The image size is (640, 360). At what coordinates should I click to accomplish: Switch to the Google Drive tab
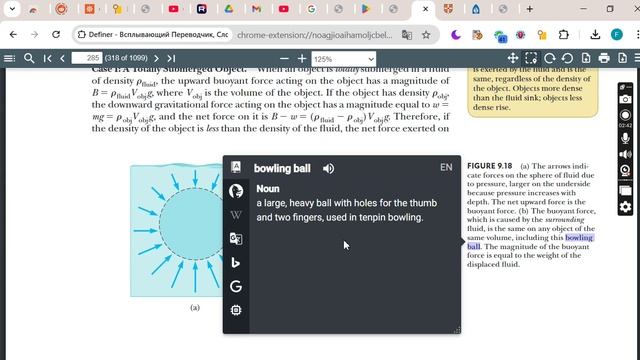click(229, 9)
